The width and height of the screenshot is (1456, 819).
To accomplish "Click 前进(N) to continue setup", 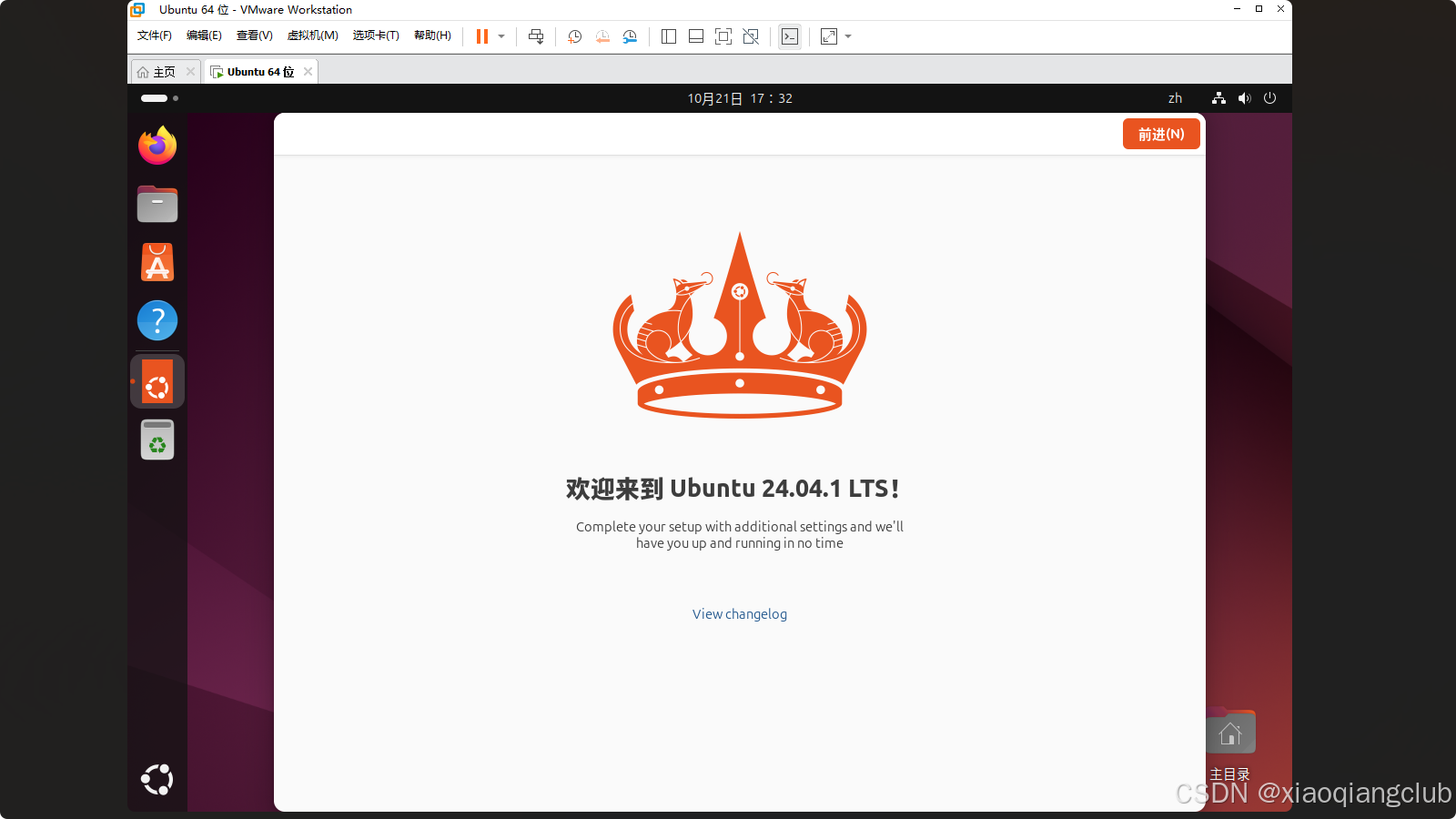I will coord(1161,134).
